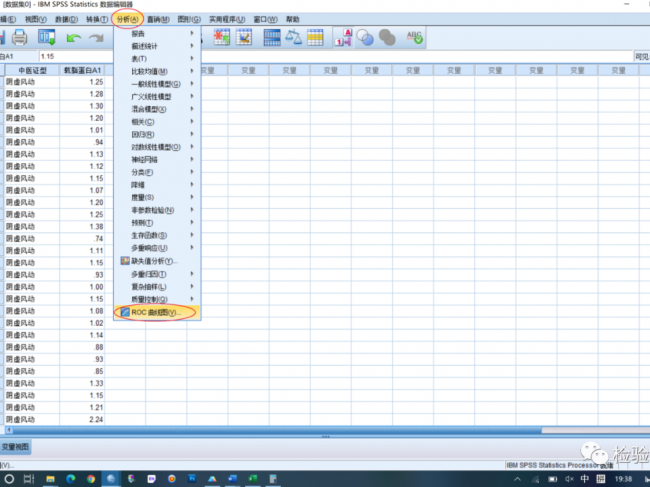Click the Select Cases grid icon
Viewport: 650px width, 487px height.
(315, 38)
